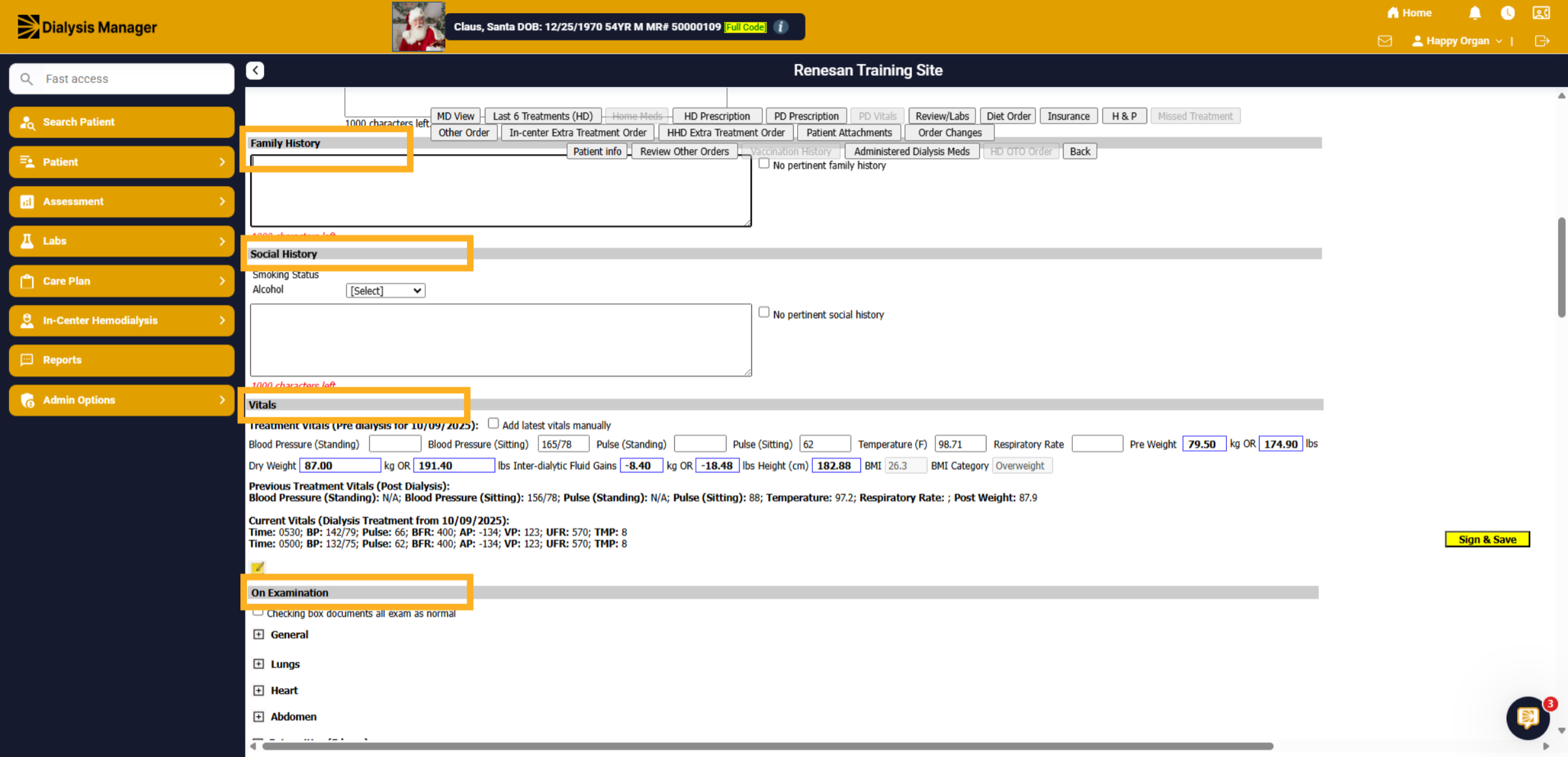Open the mail envelope icon
The image size is (1568, 757).
pos(1384,41)
